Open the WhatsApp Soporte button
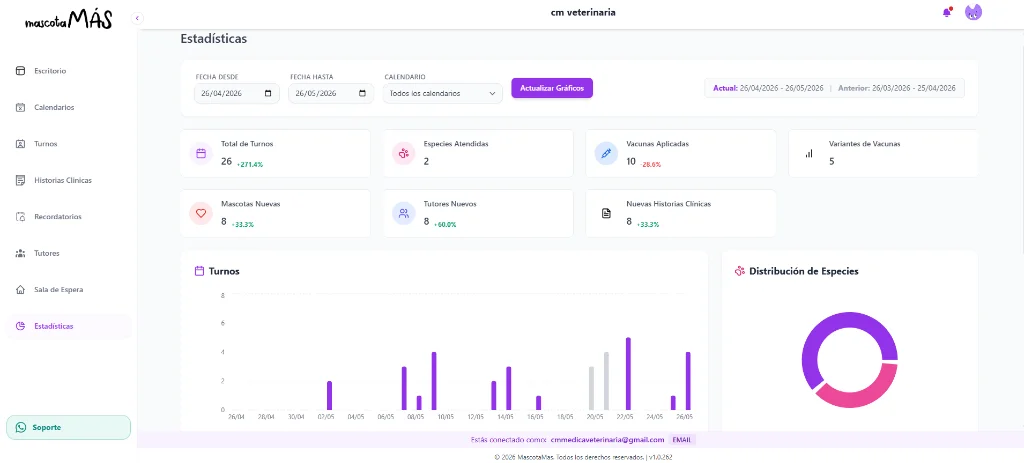Viewport: 1024px width, 463px height. point(69,428)
